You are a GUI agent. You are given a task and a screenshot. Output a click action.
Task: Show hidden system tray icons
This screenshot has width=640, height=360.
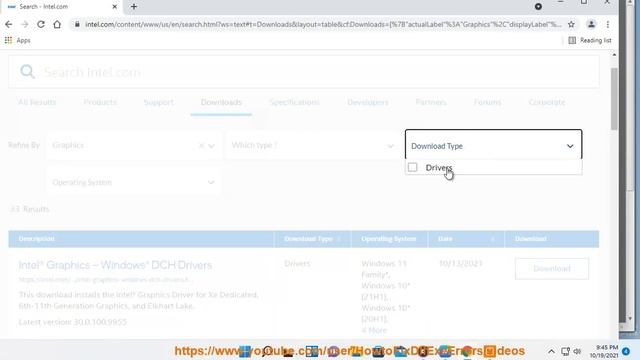pyautogui.click(x=551, y=351)
